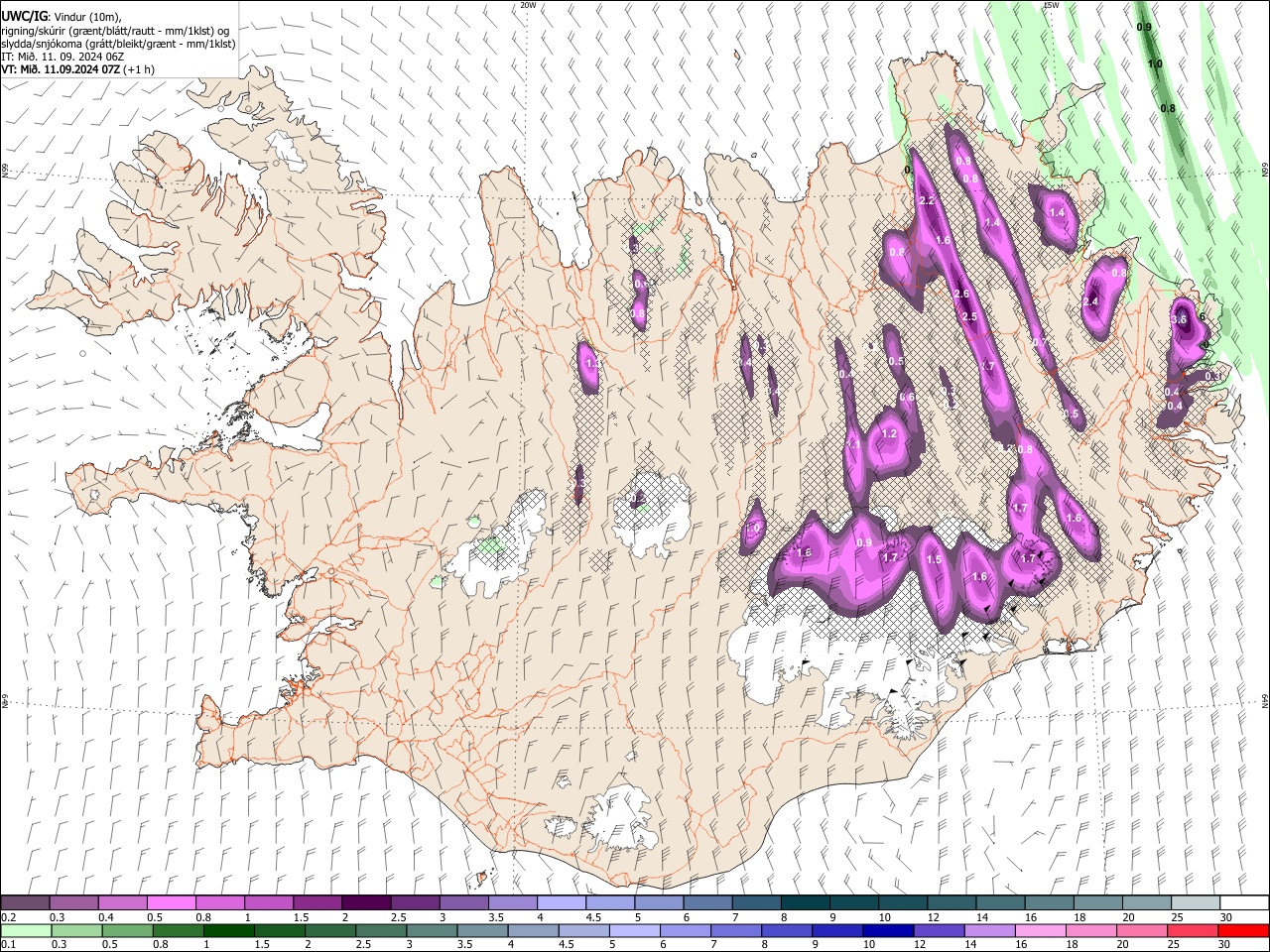
Task: Click the '0.9' value in the green rain band
Action: point(1144,27)
